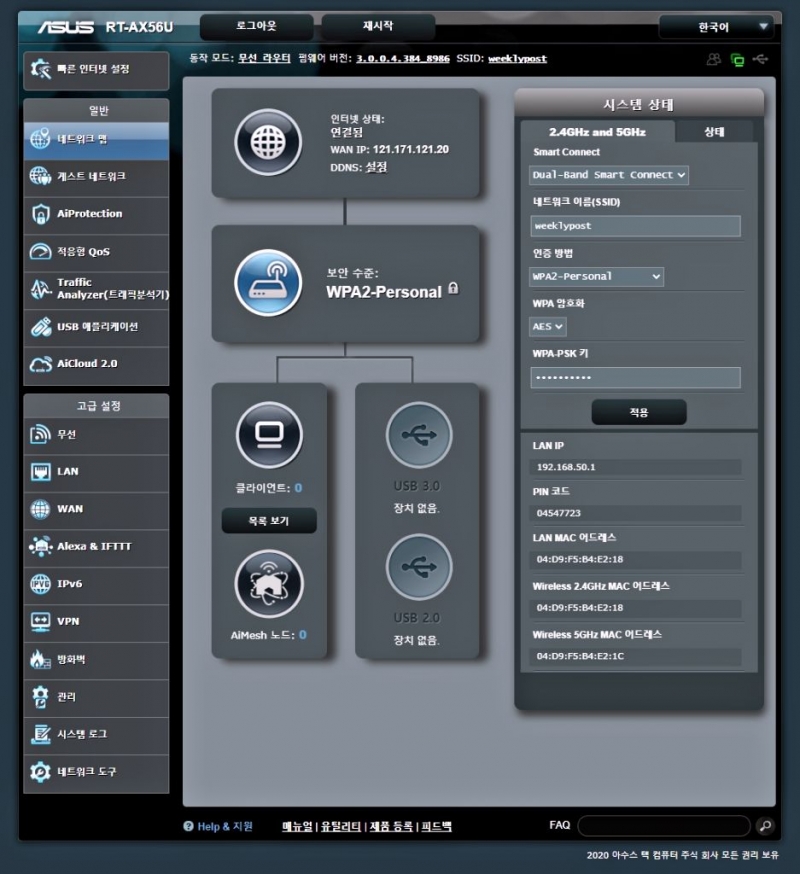Open the System Log (시스템 로그) icon
Viewport: 800px width, 874px height.
pos(40,734)
